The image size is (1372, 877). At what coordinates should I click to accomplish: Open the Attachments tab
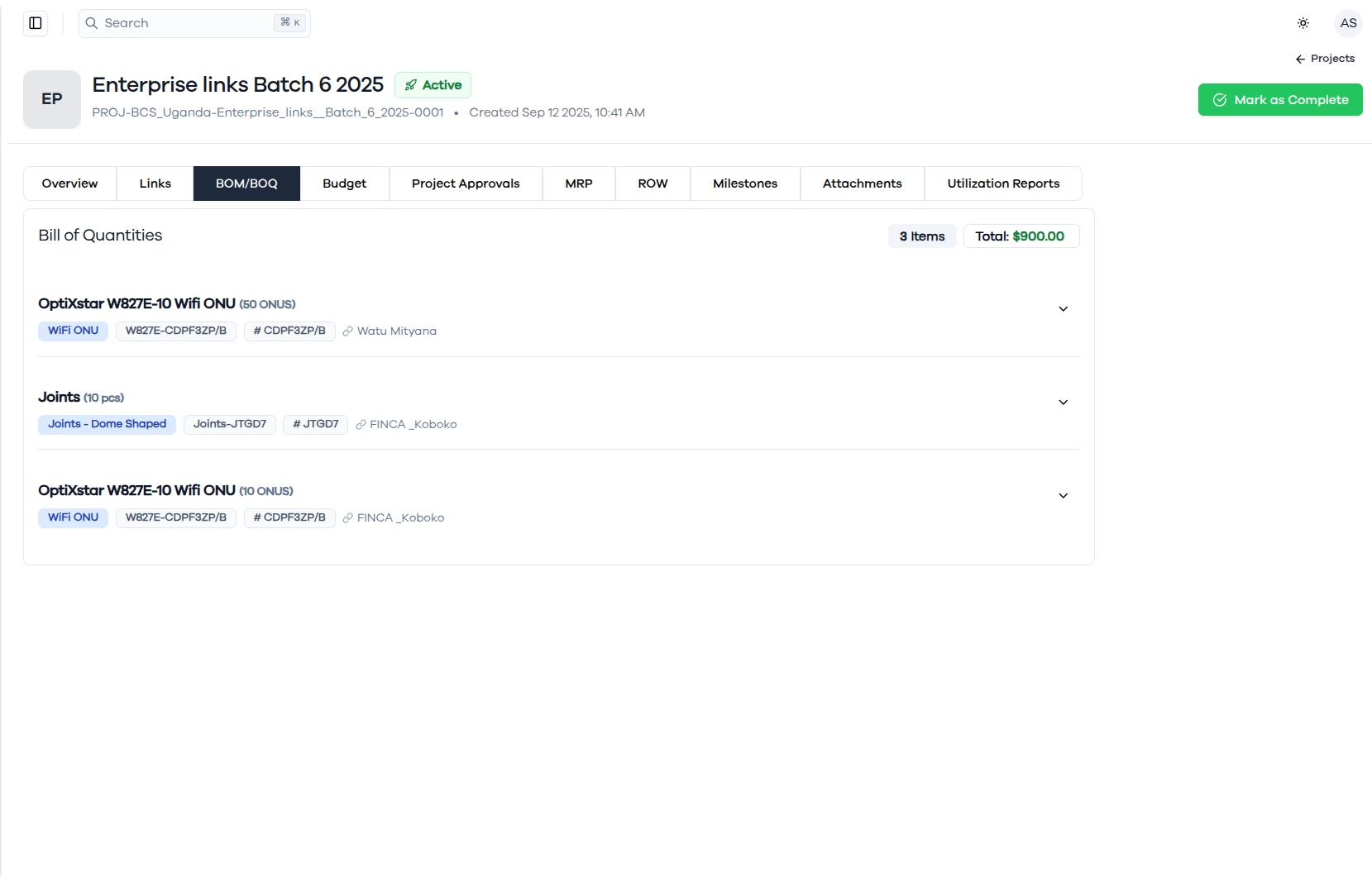(x=863, y=184)
